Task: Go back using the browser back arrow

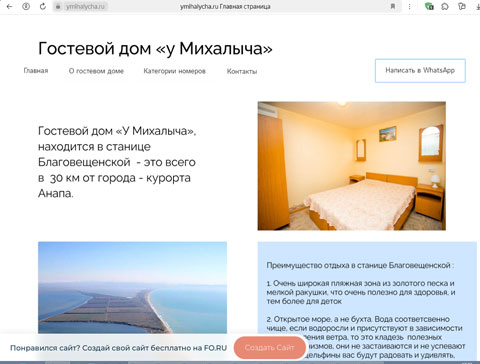Action: 9,6
